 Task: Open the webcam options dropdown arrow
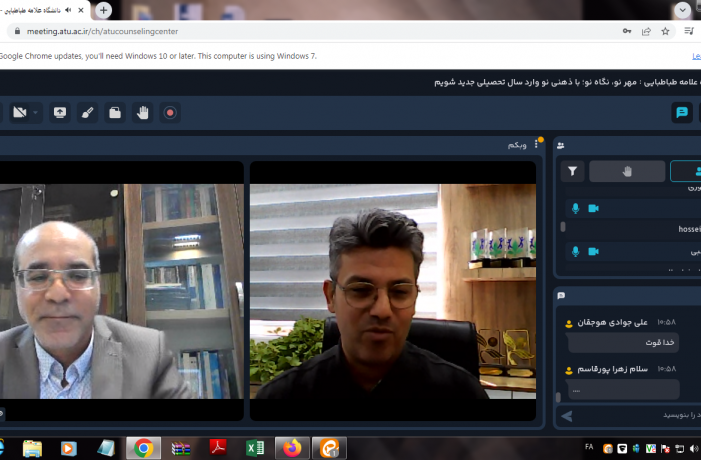[35, 113]
